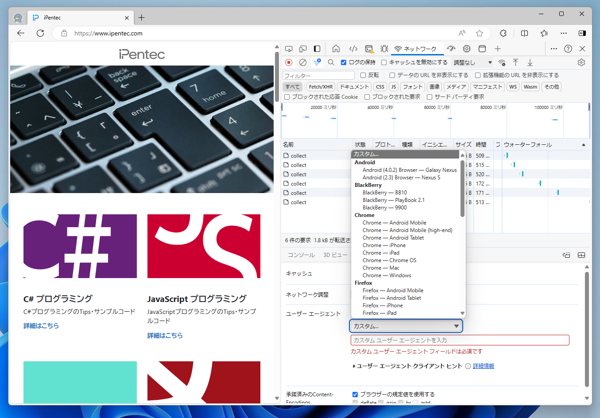Click the DevTools home (ようこそ) icon
The height and width of the screenshot is (418, 600).
click(x=336, y=48)
